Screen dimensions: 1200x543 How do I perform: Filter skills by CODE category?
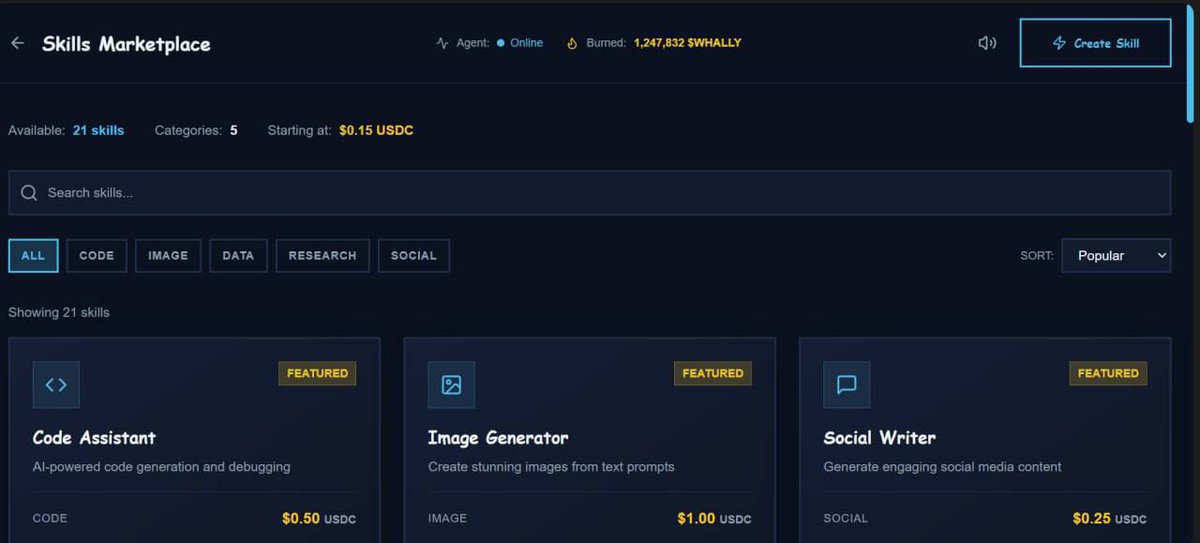tap(97, 255)
